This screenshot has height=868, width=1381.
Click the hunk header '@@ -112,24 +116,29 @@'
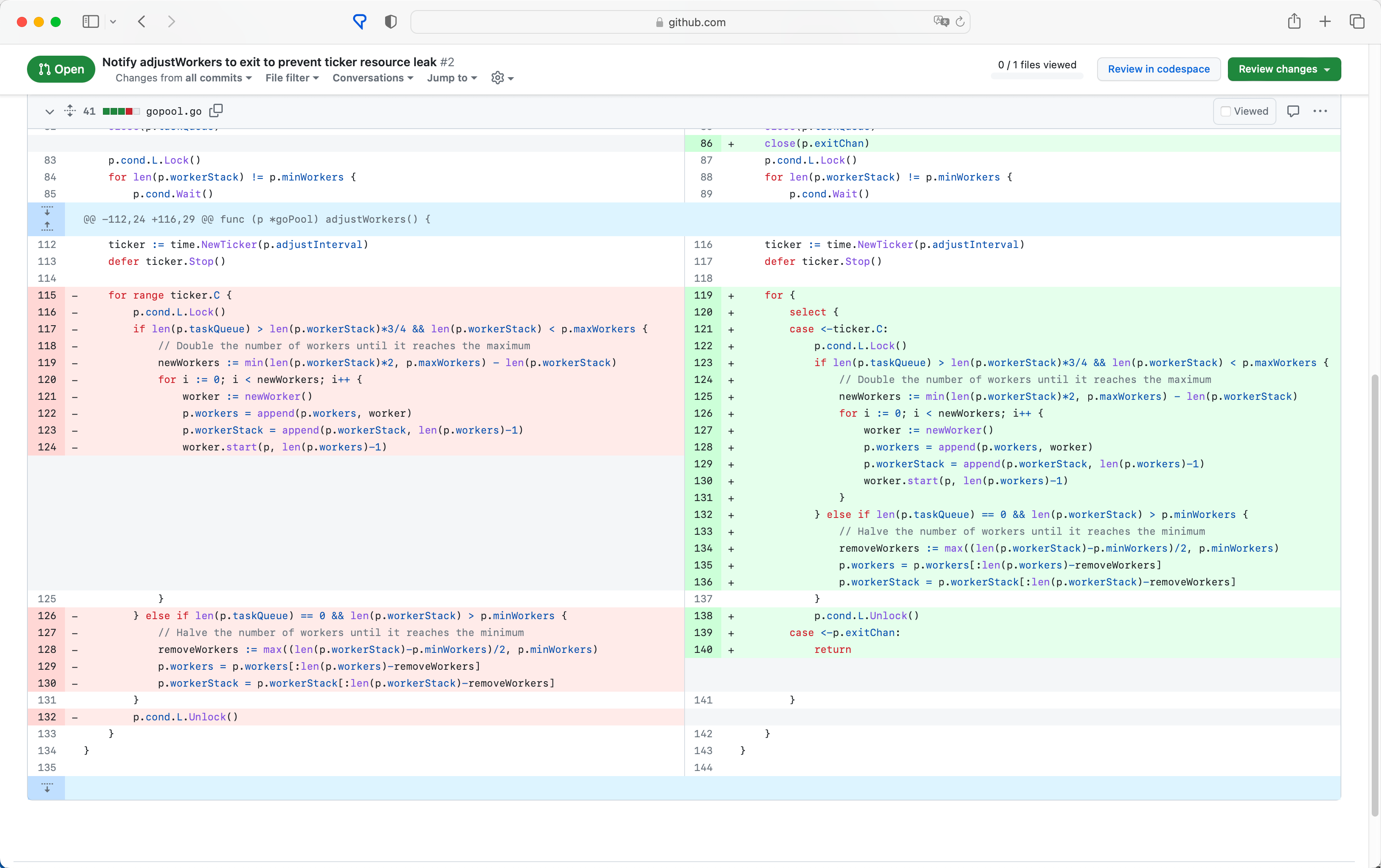point(148,219)
